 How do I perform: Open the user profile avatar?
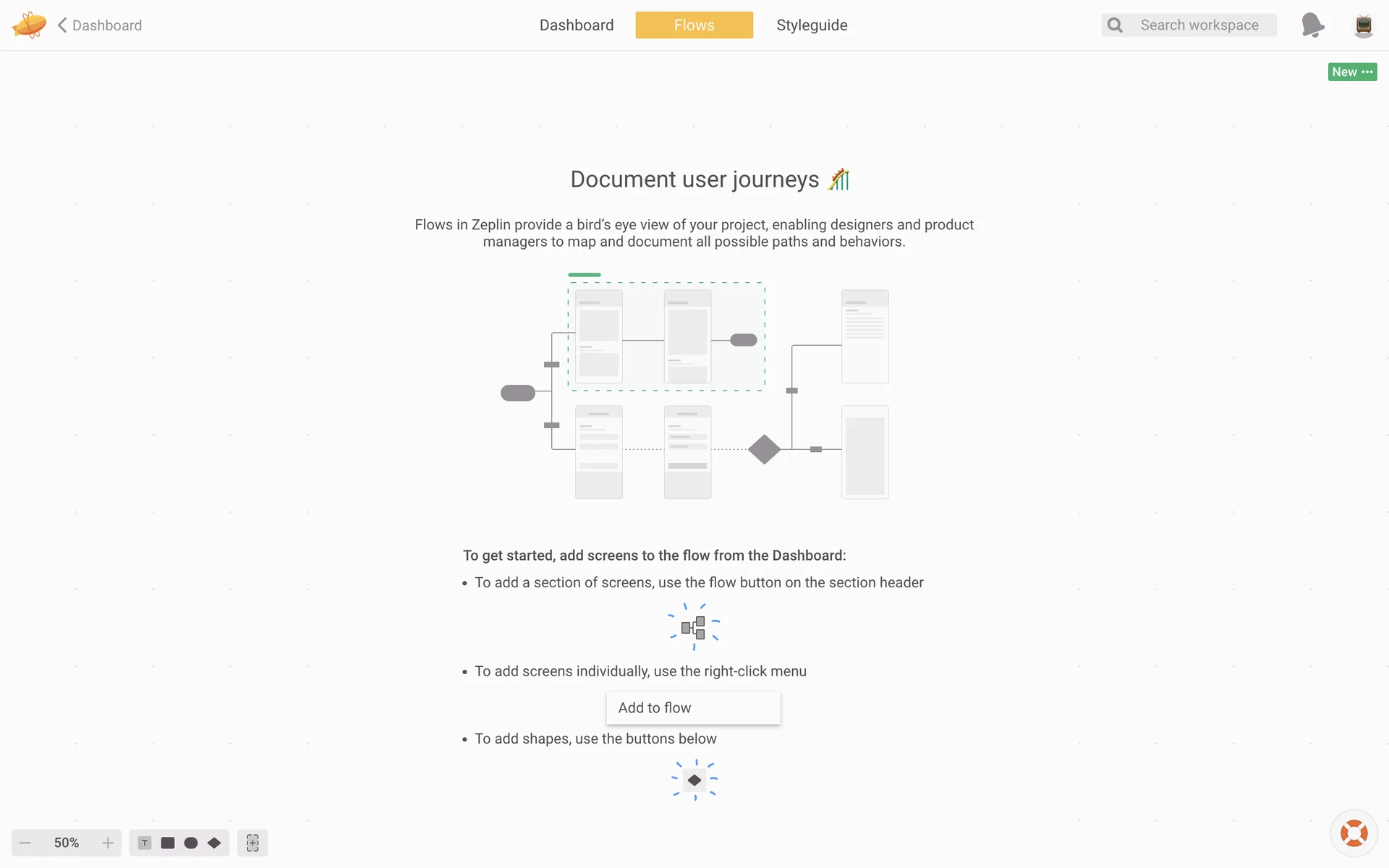click(1363, 25)
